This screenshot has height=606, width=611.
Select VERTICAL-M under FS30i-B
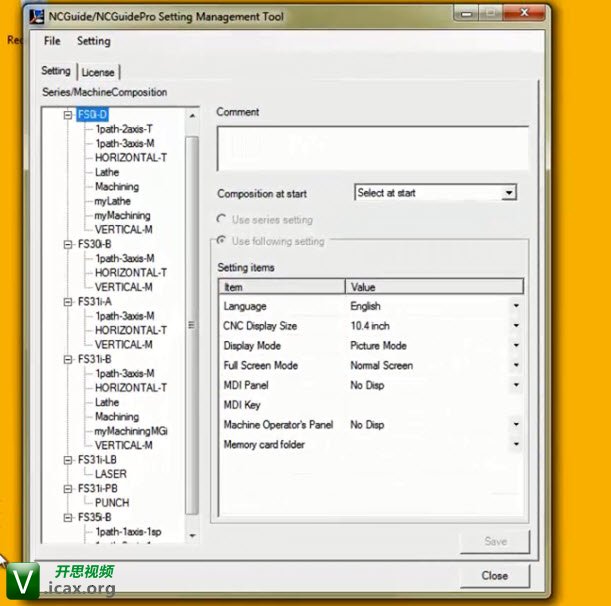tap(124, 287)
